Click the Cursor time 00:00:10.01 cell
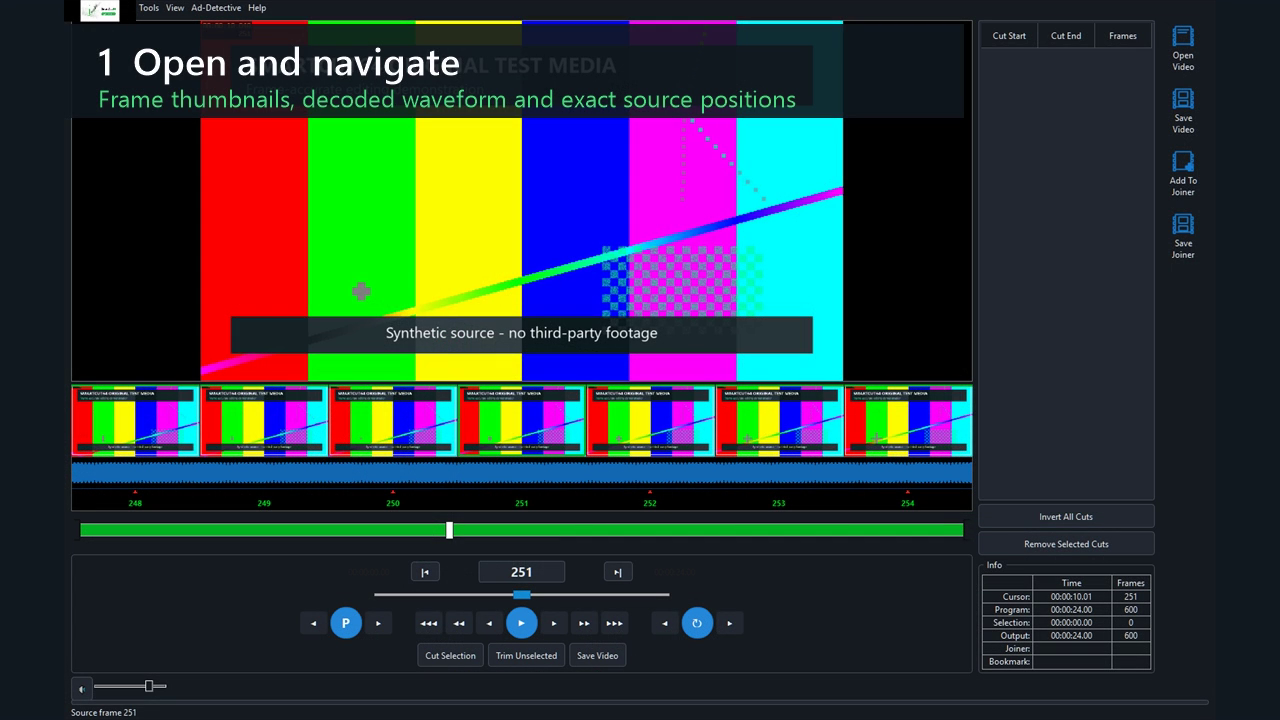The width and height of the screenshot is (1280, 720). pyautogui.click(x=1072, y=596)
